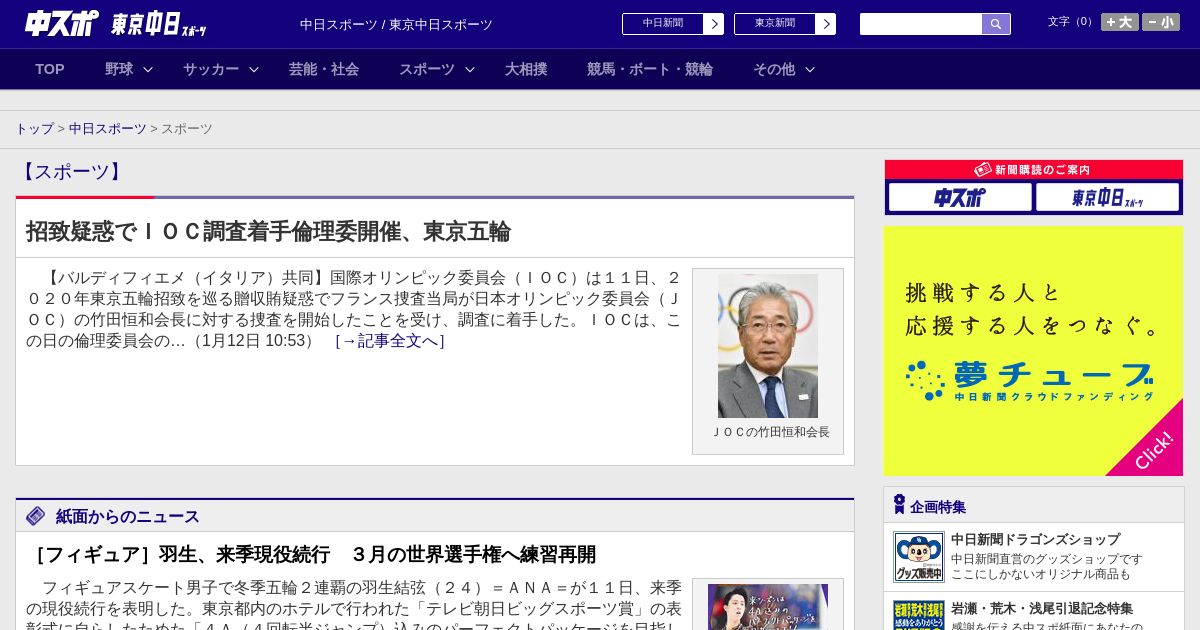
Task: Click サッカー label in navigation
Action: coord(211,69)
